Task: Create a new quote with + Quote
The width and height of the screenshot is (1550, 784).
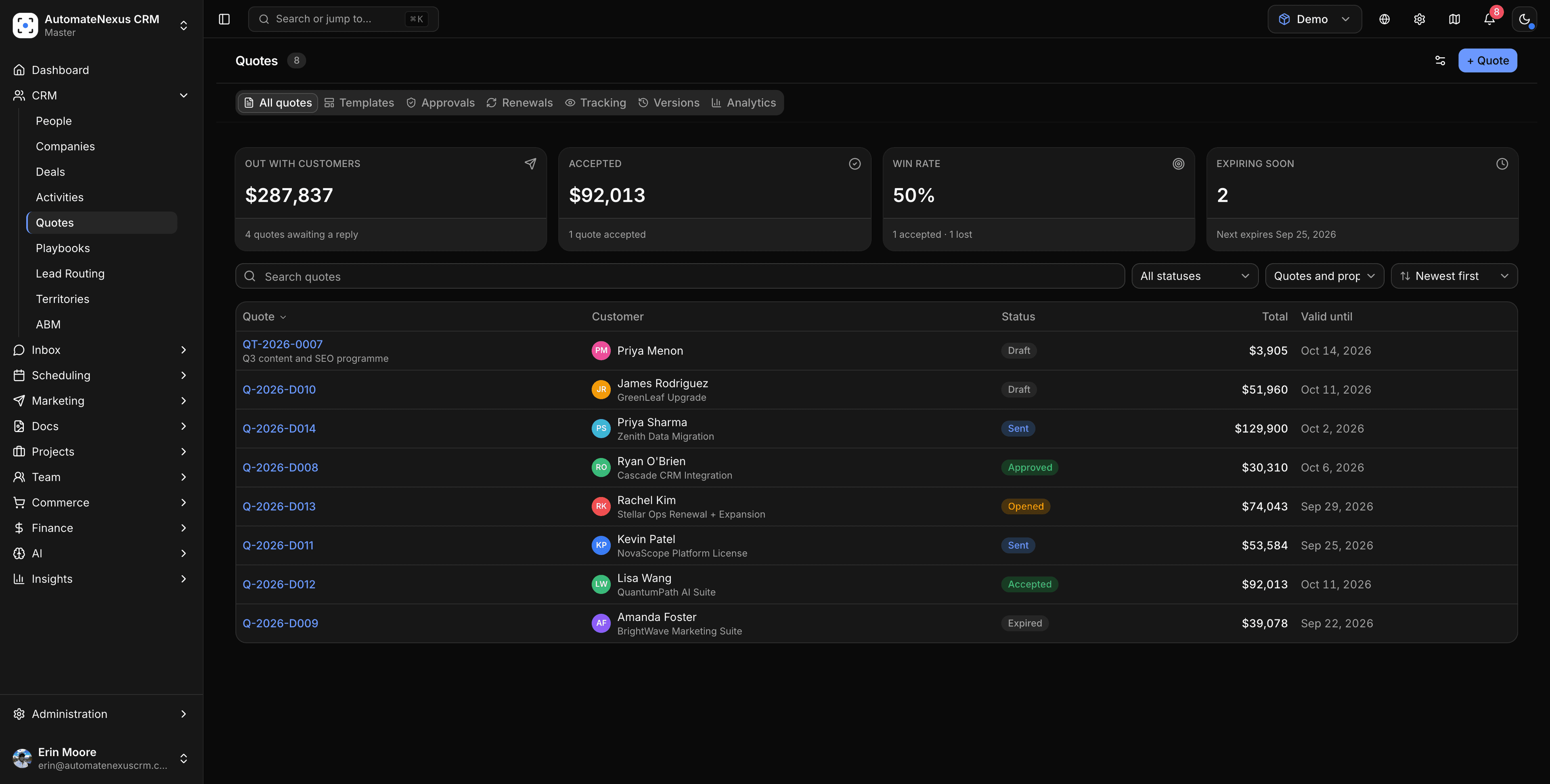Action: tap(1487, 61)
